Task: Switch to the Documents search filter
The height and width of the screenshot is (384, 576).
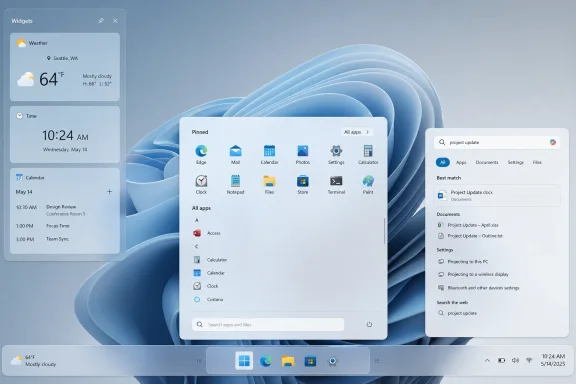Action: click(487, 162)
